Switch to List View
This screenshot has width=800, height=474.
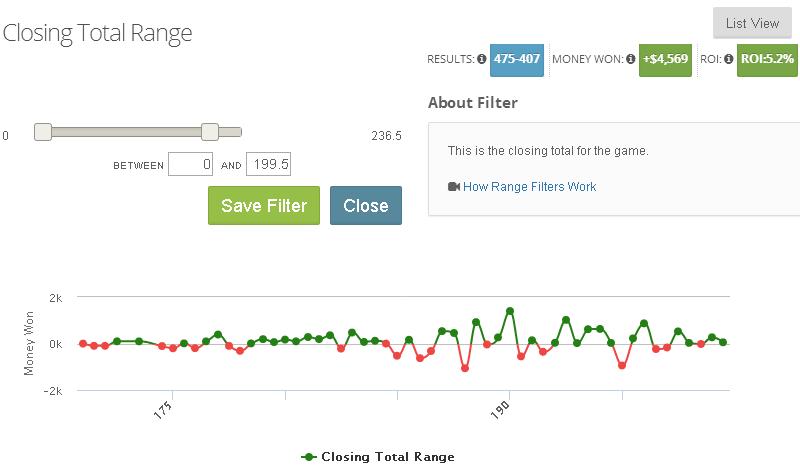(x=752, y=23)
